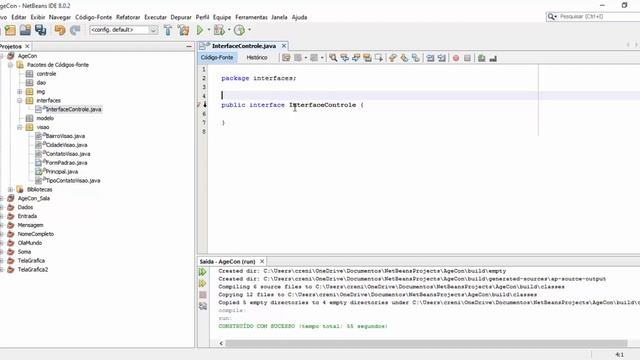The image size is (640, 360).
Task: Click Re-run green double-arrow in output
Action: click(x=202, y=272)
